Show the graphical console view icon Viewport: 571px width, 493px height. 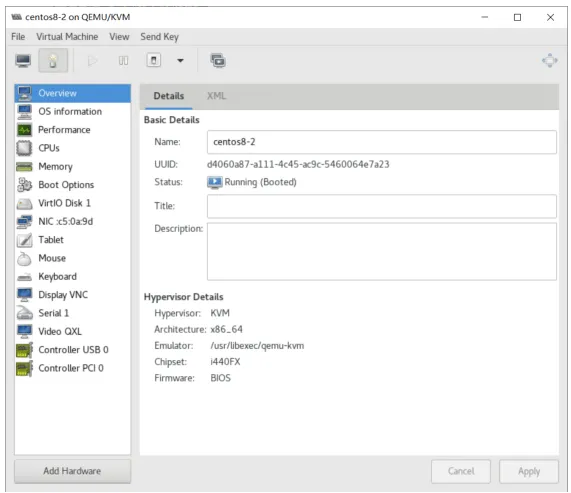(x=23, y=60)
